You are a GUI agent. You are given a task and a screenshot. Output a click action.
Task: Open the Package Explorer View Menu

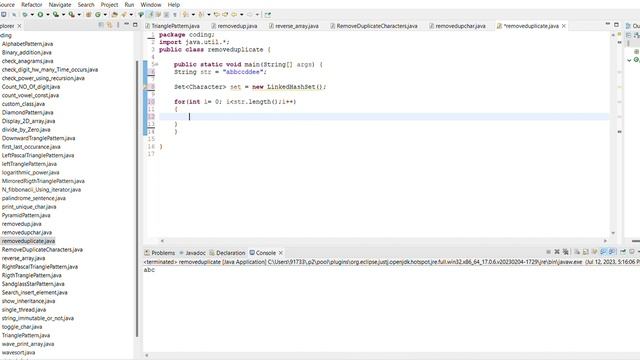118,25
